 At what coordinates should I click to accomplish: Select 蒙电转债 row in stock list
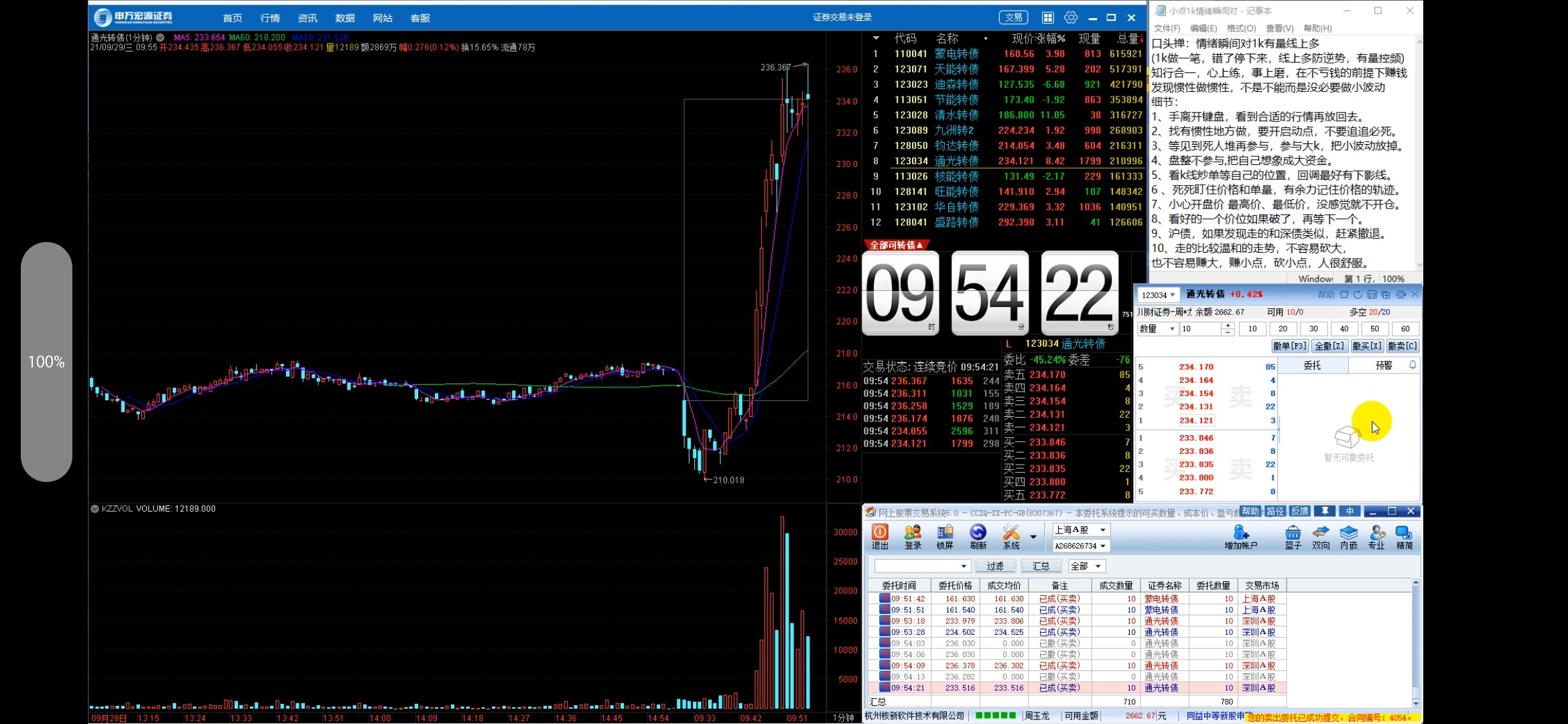pos(1004,54)
